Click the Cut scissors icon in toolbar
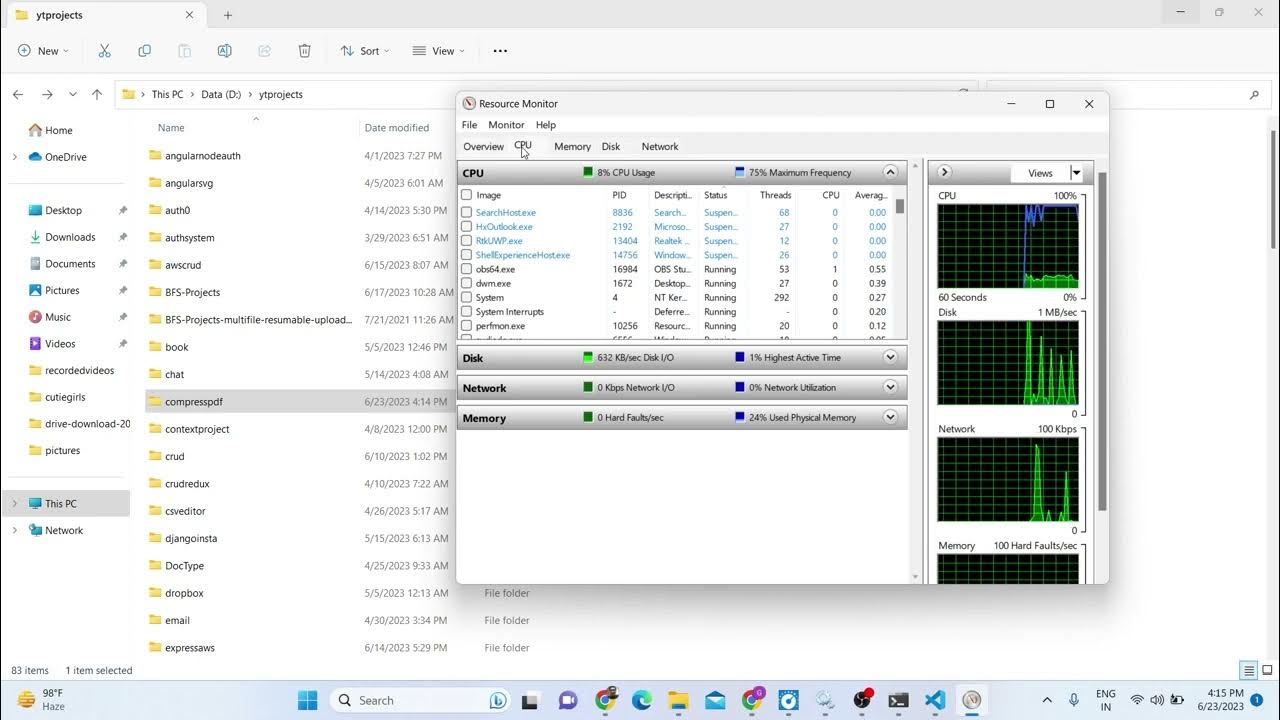Image resolution: width=1280 pixels, height=720 pixels. [104, 51]
